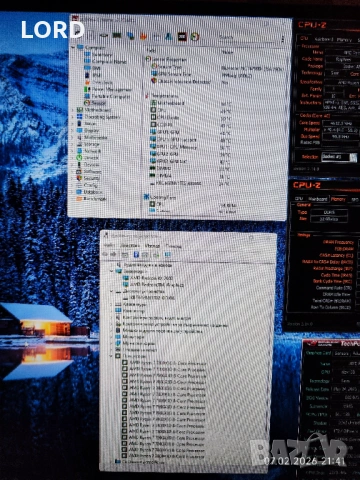Switch to CPU tab in lower CPU-Z window
The width and height of the screenshot is (360, 480).
[299, 199]
